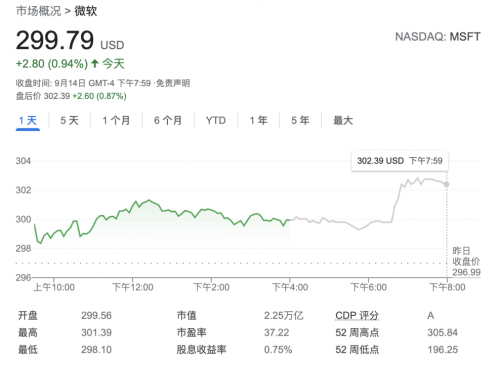The image size is (500, 368).
Task: Show the 最大 time range
Action: 343,120
